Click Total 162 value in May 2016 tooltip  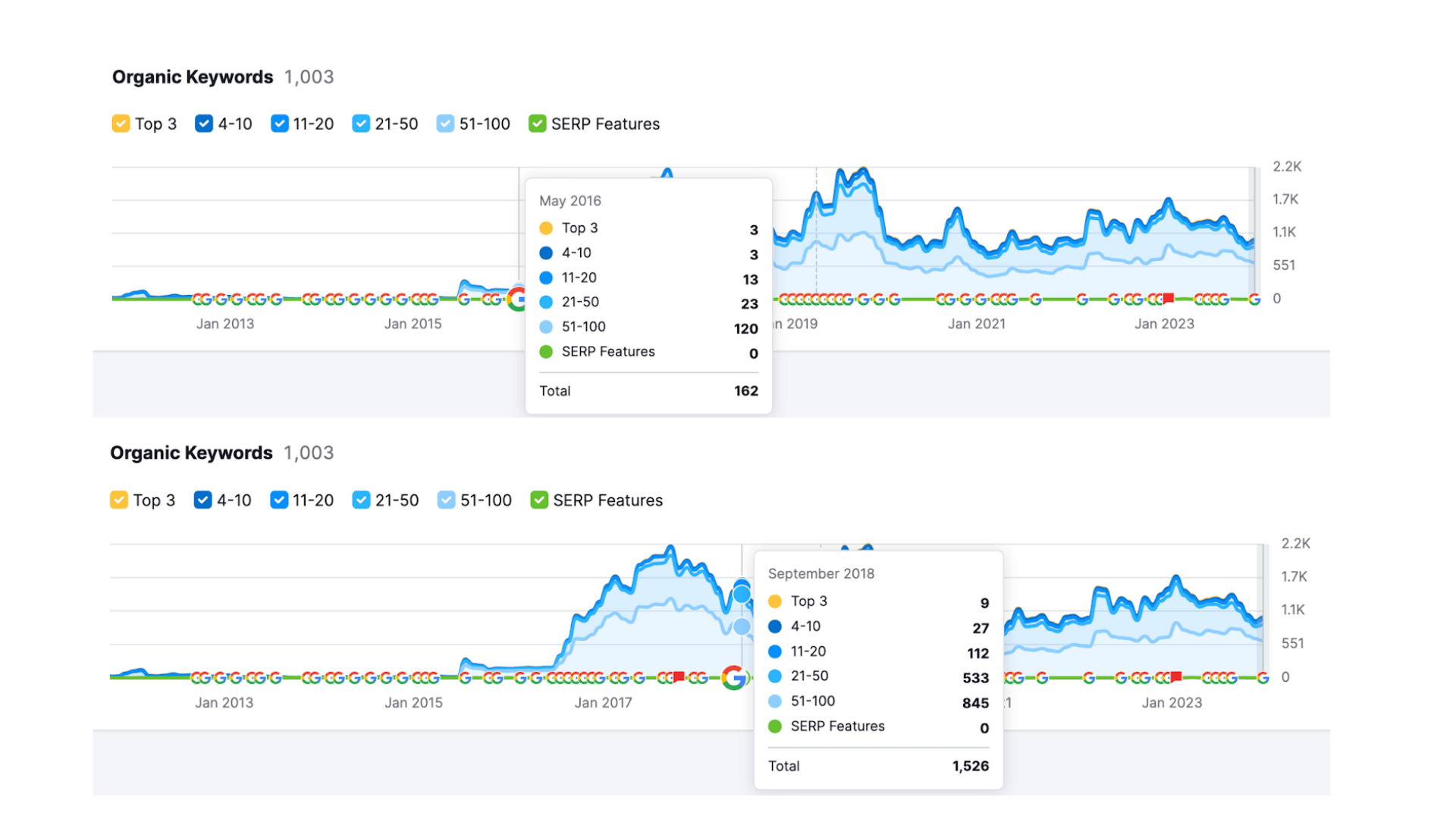(746, 391)
